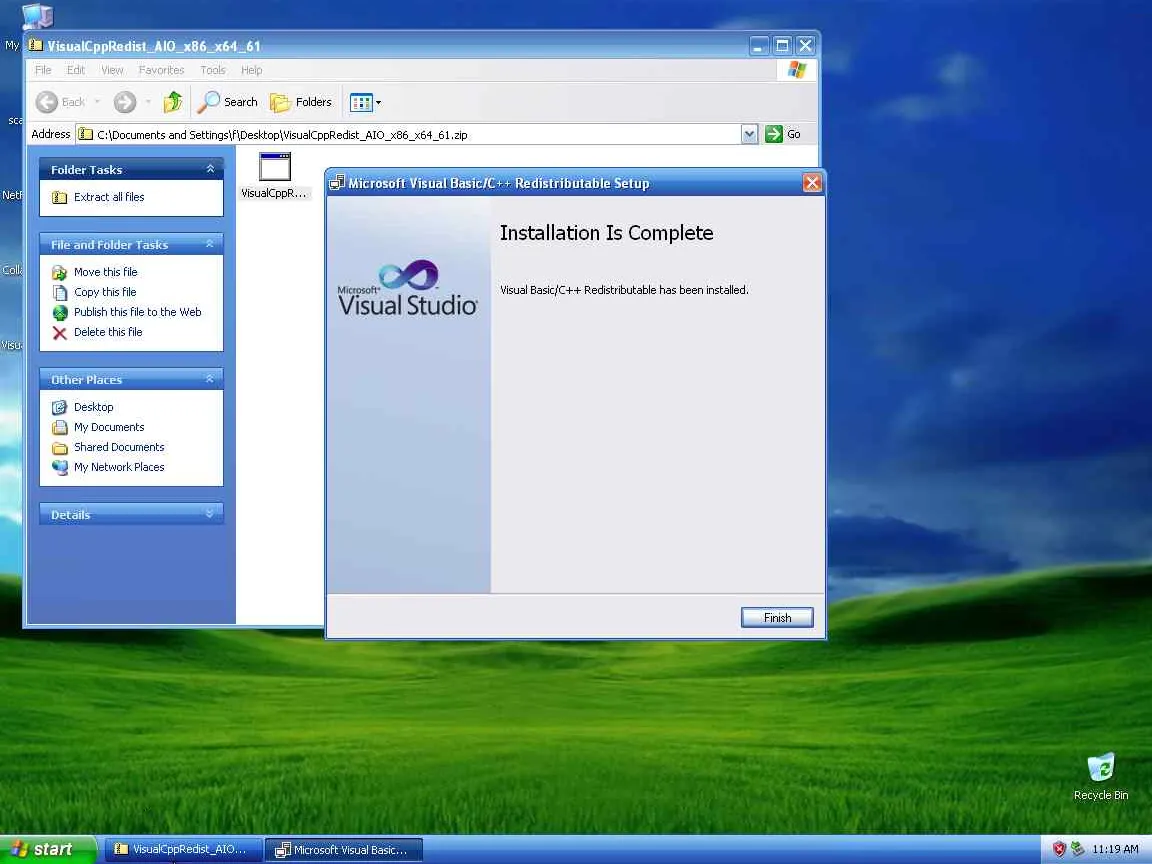
Task: Click Copy this file
Action: point(105,292)
